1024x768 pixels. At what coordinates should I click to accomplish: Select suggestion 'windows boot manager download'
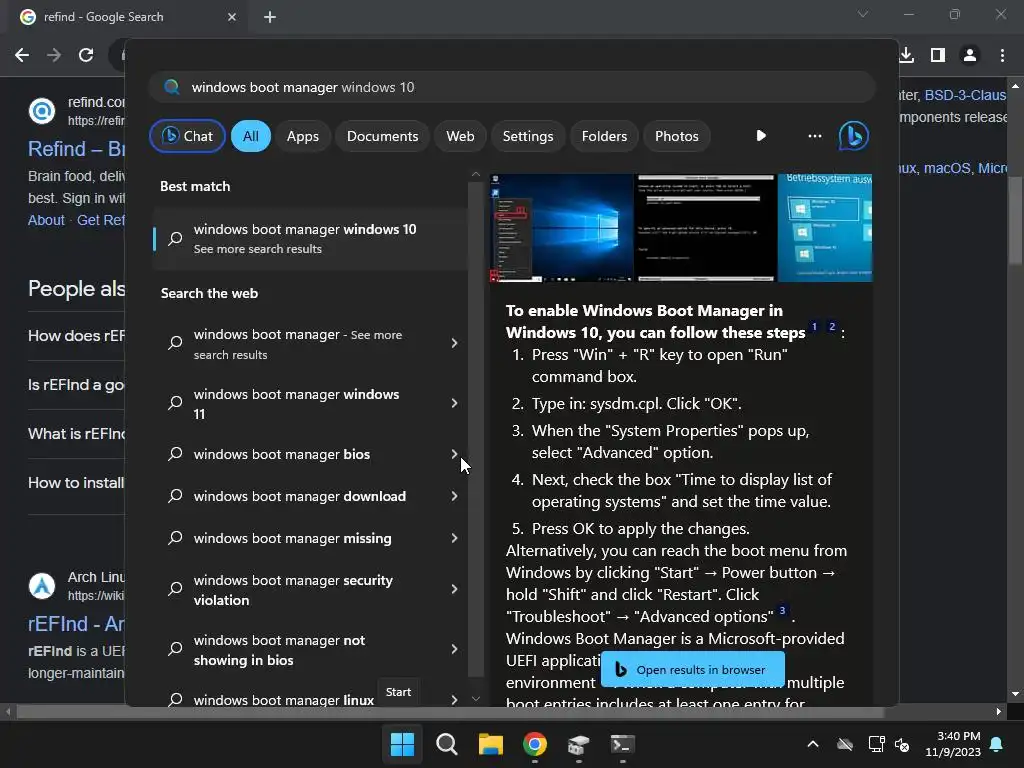(300, 496)
